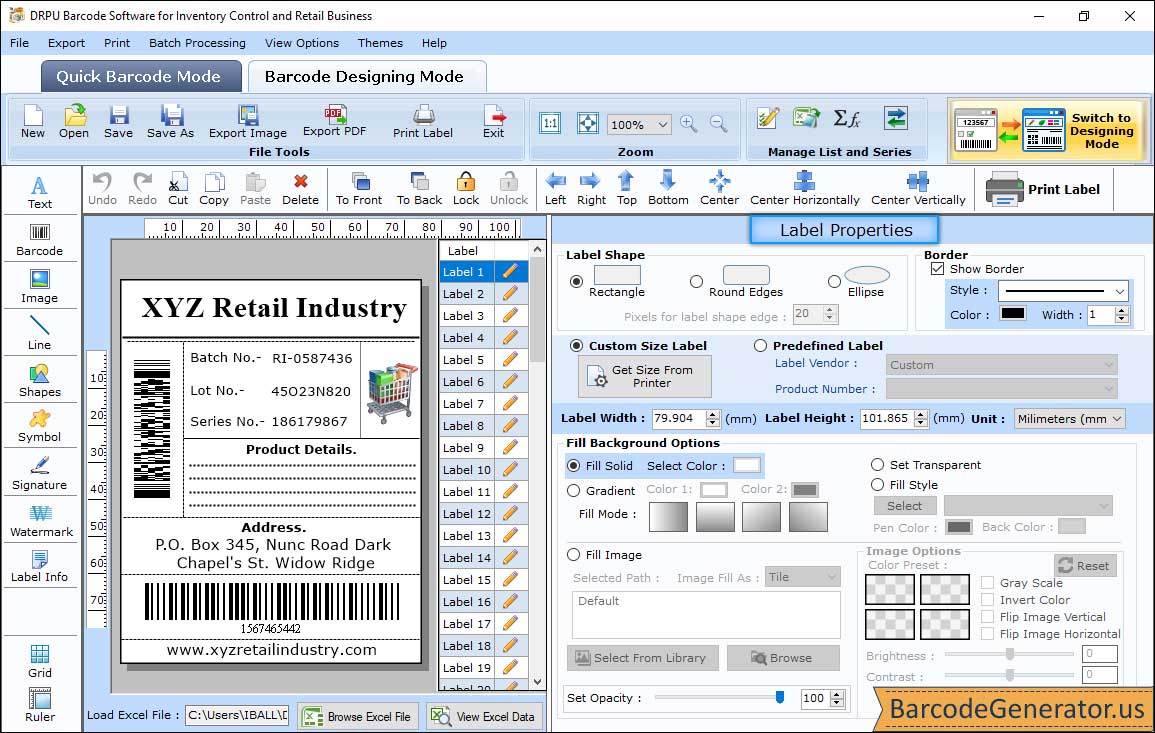1155x733 pixels.
Task: Choose the Gradient fill option
Action: 574,491
